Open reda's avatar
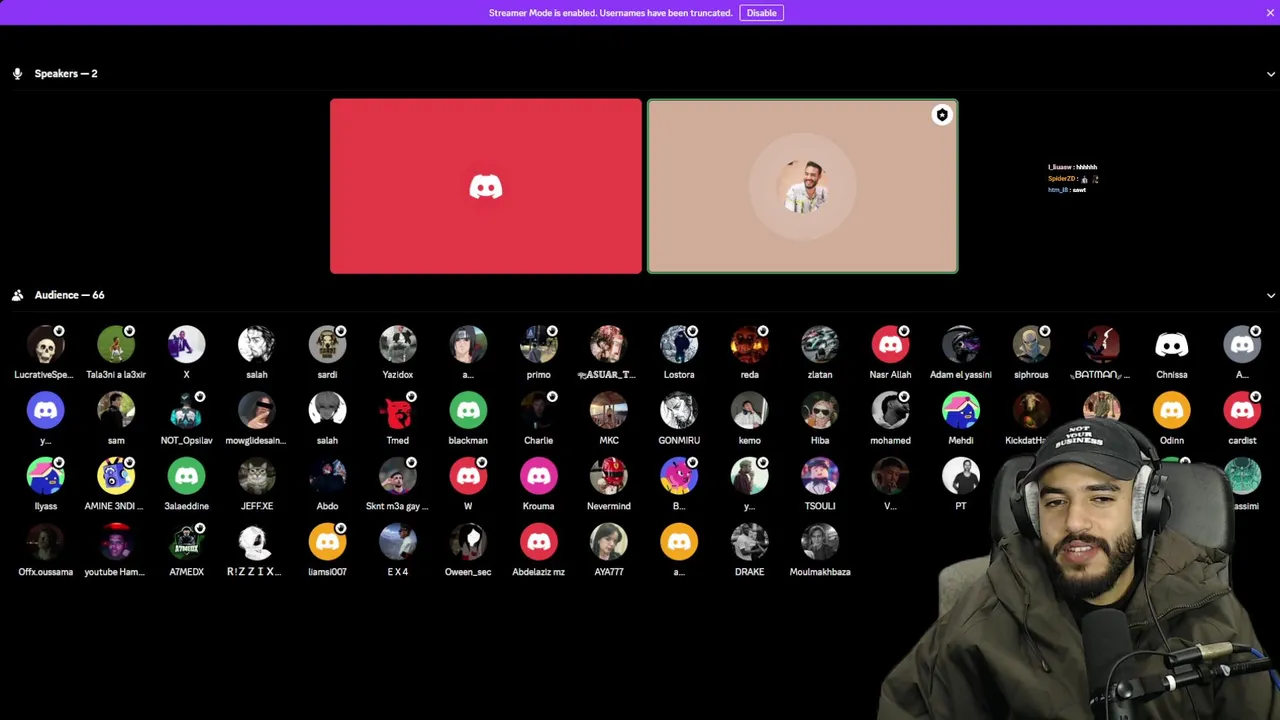Image resolution: width=1280 pixels, height=720 pixels. (749, 345)
